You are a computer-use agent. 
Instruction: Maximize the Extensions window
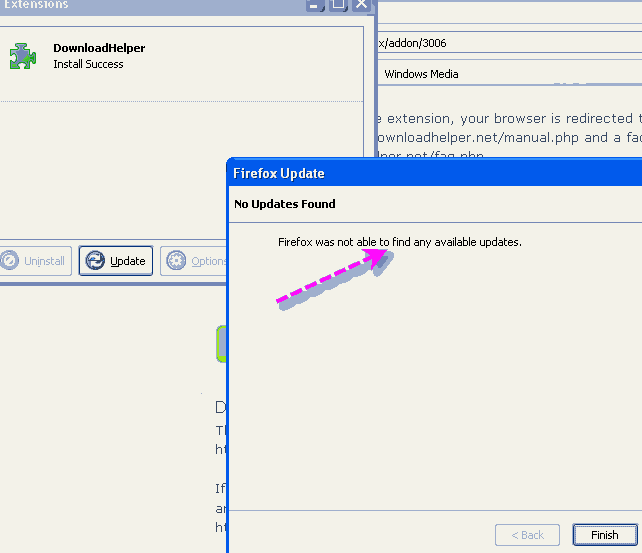coord(338,5)
